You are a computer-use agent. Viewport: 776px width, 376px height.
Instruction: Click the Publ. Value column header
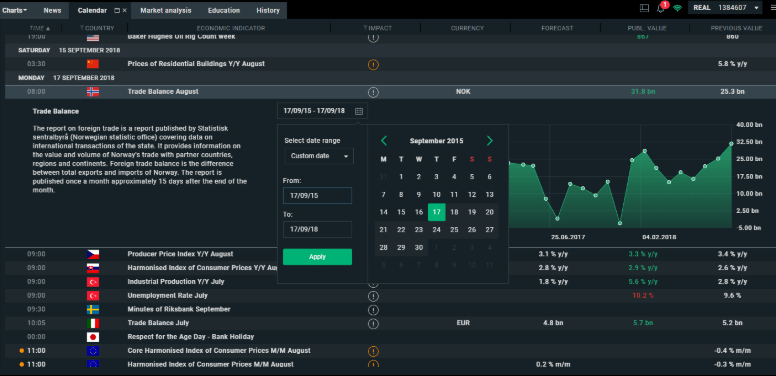(647, 28)
